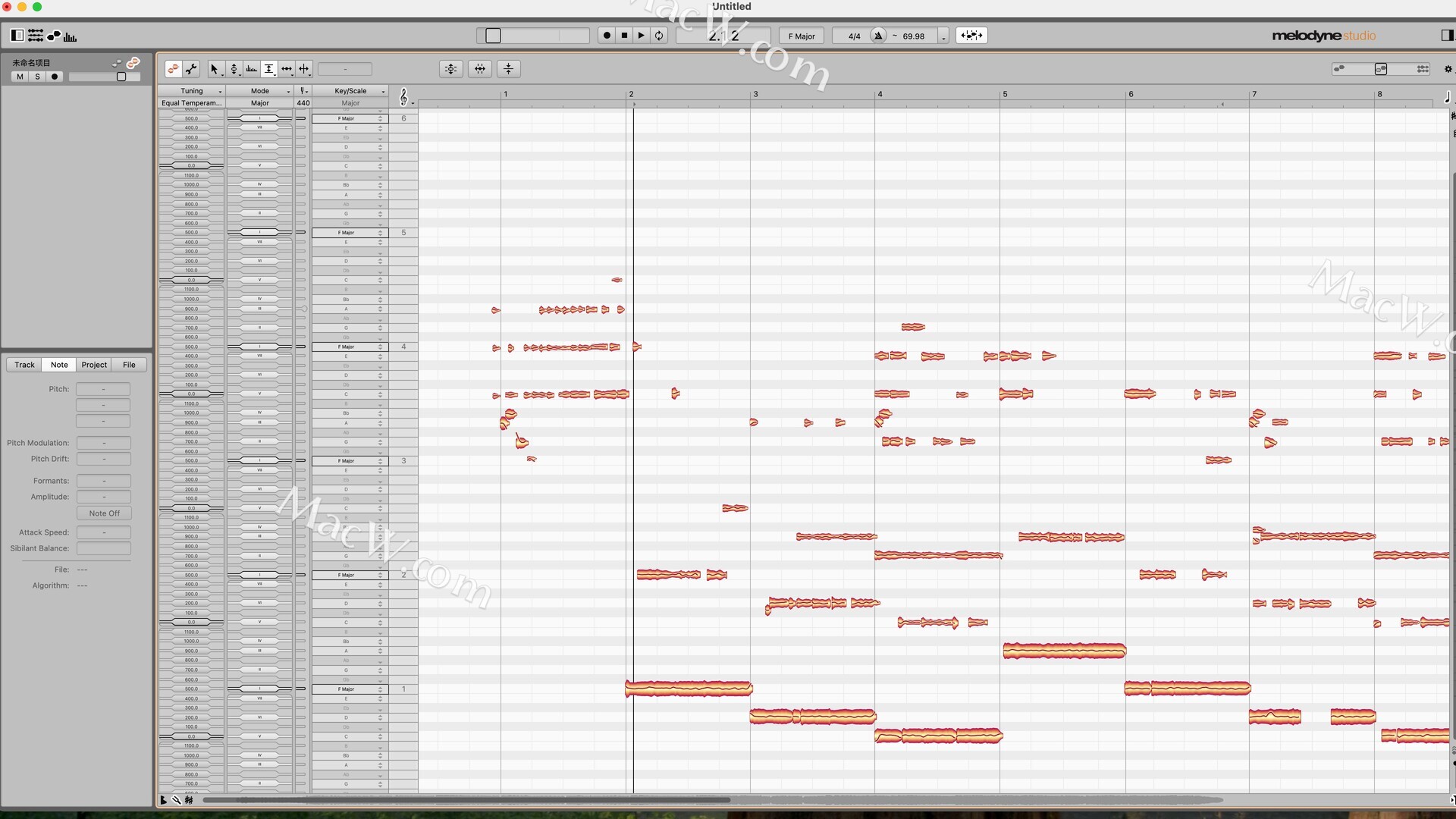Click the 440 tuning reference value
The width and height of the screenshot is (1456, 819).
(303, 103)
